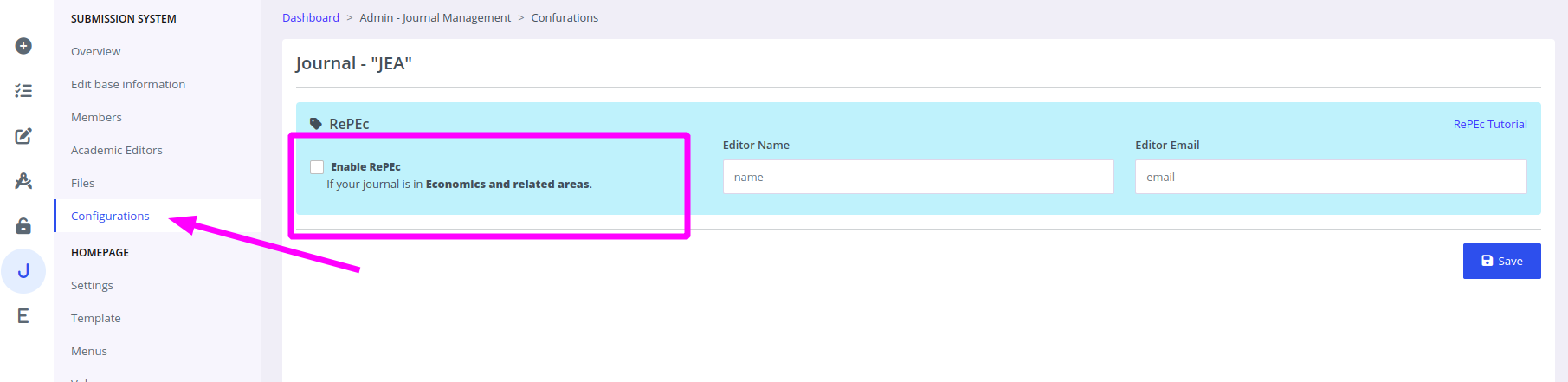The width and height of the screenshot is (1568, 382).
Task: Focus the Editor Name input field
Action: tap(918, 177)
